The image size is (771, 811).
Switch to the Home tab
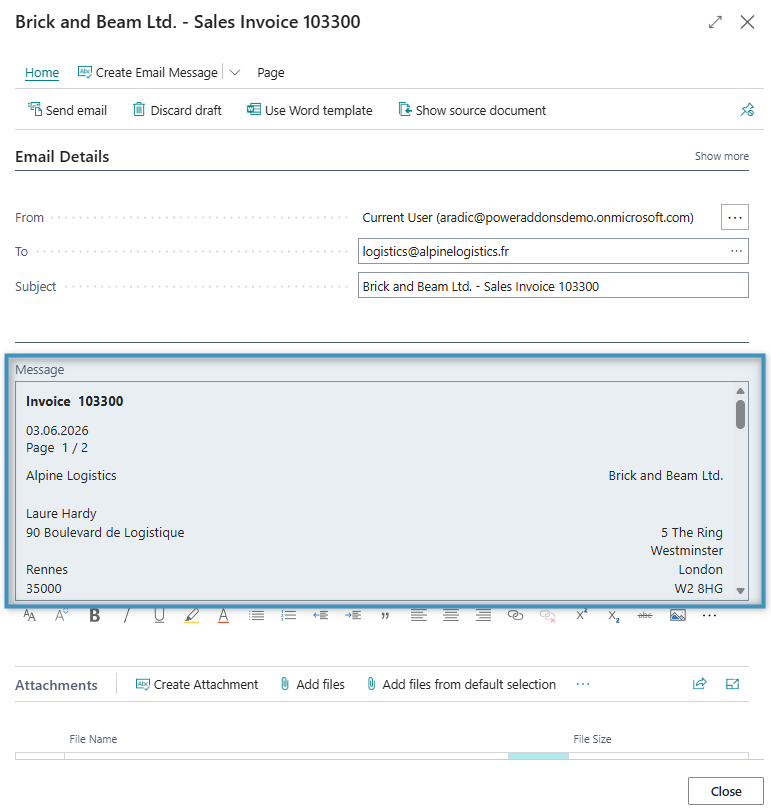tap(42, 72)
